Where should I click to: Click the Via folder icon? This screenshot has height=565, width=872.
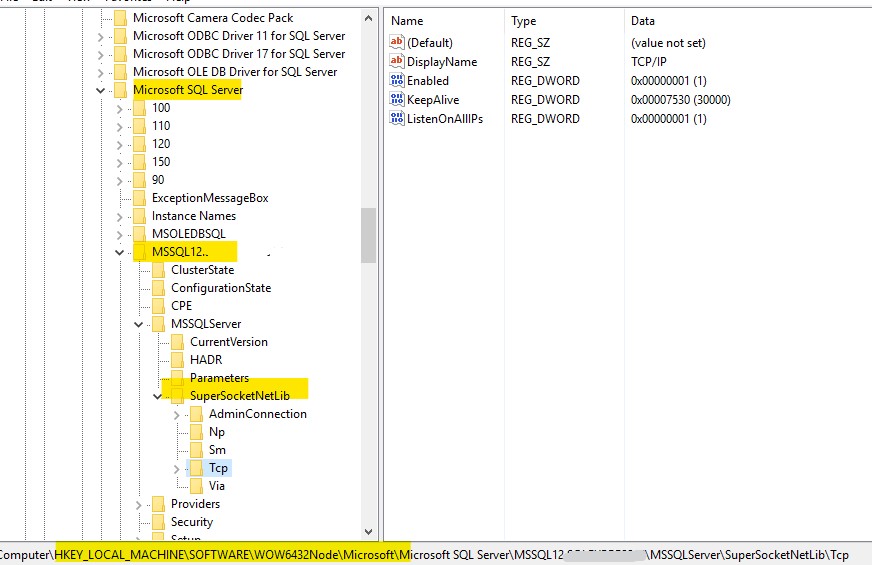[x=196, y=485]
